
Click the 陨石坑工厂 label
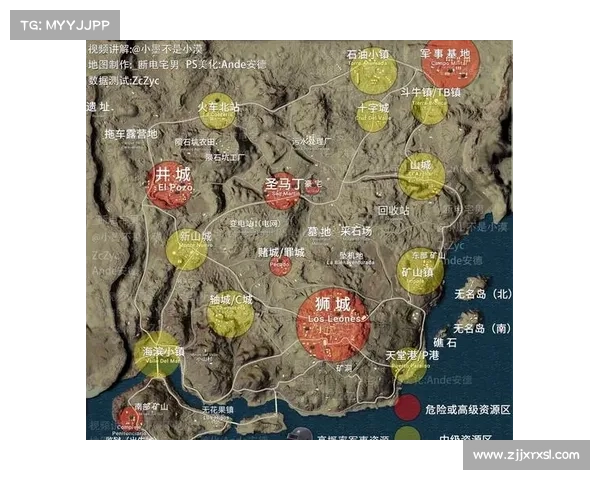(225, 157)
